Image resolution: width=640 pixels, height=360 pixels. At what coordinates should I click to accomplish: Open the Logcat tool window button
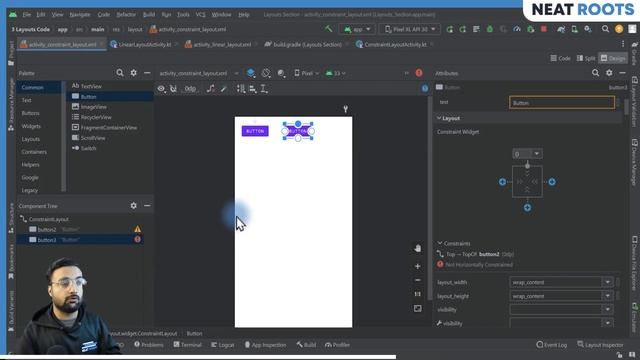223,345
